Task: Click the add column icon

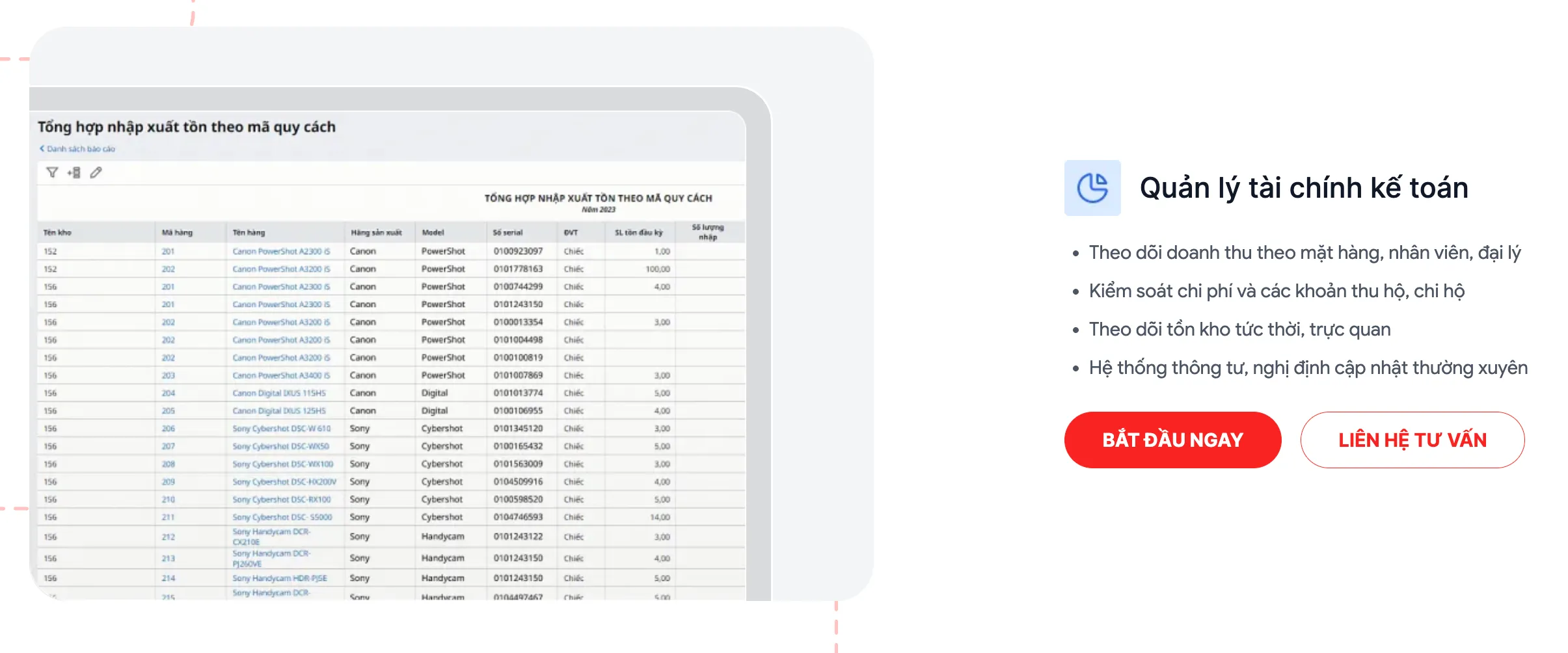Action: [x=74, y=172]
